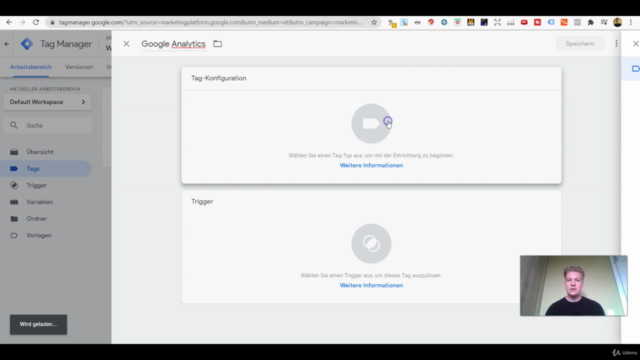Open the browser extensions puzzle icon

click(591, 22)
